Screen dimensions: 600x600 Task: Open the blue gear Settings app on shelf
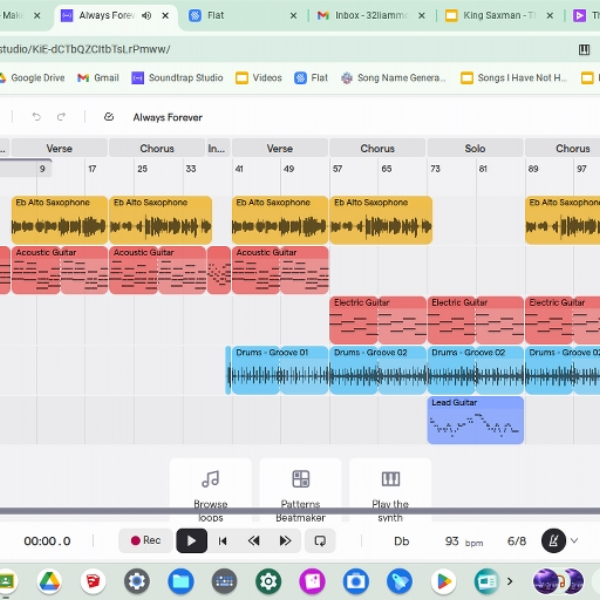(137, 581)
